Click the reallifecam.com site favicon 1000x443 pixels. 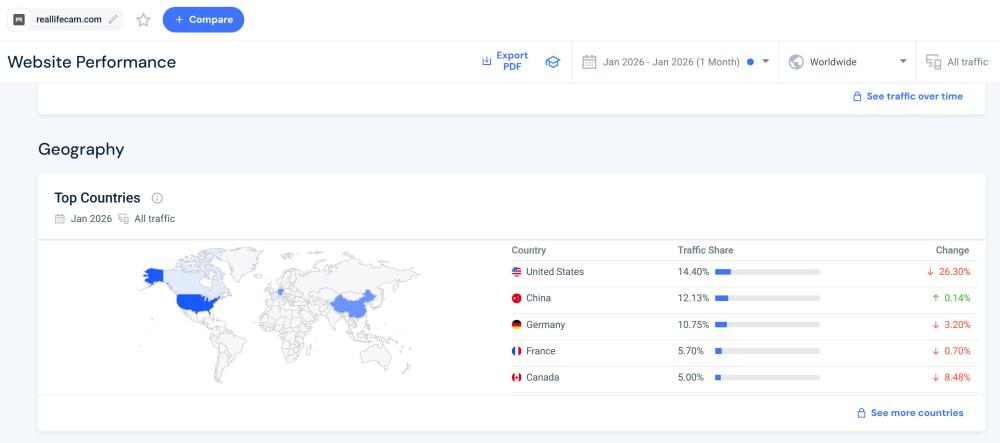pos(19,19)
